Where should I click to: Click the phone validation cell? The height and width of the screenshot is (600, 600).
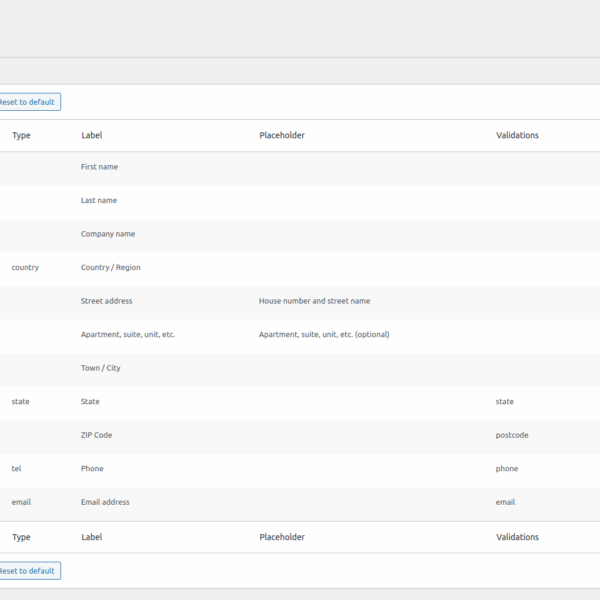pyautogui.click(x=507, y=469)
